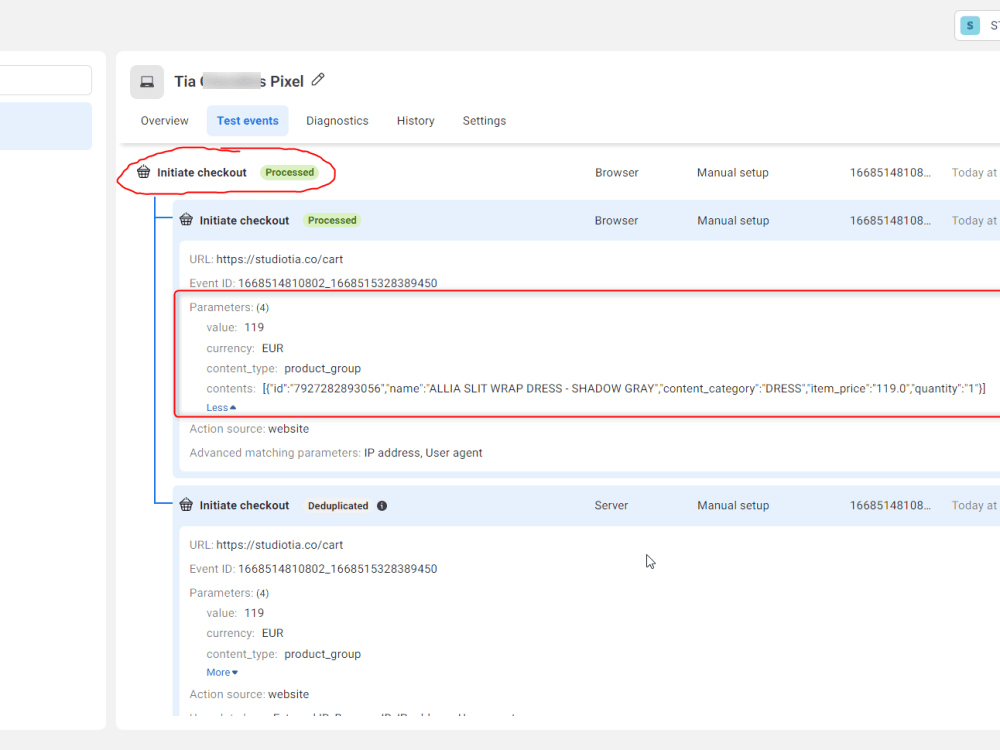The image size is (1000, 750).
Task: Click the basket icon of the top Initiate checkout row
Action: tap(143, 172)
